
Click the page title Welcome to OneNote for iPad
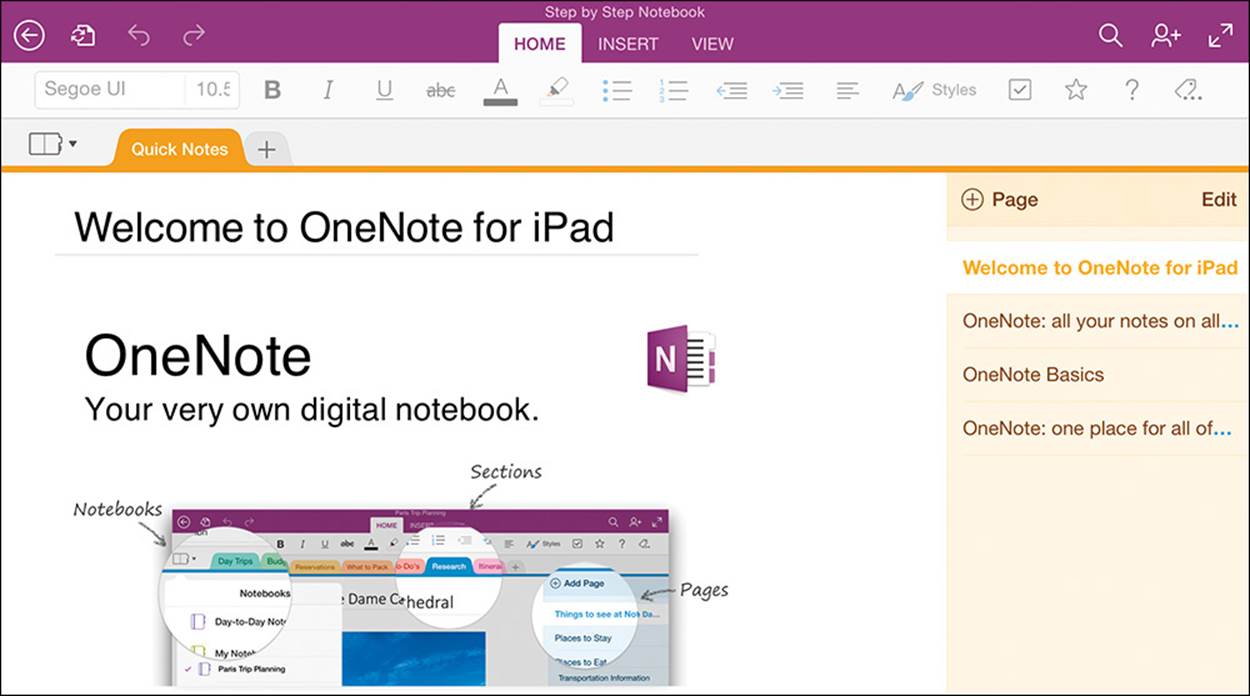coord(344,227)
